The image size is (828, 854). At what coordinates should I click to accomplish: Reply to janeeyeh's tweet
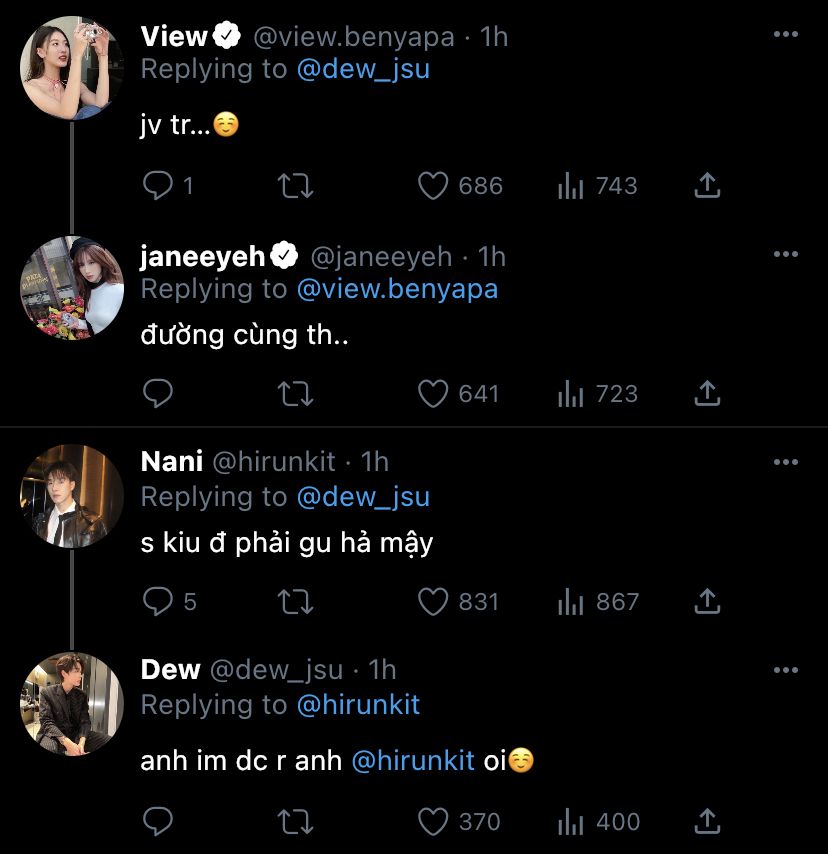click(x=160, y=394)
